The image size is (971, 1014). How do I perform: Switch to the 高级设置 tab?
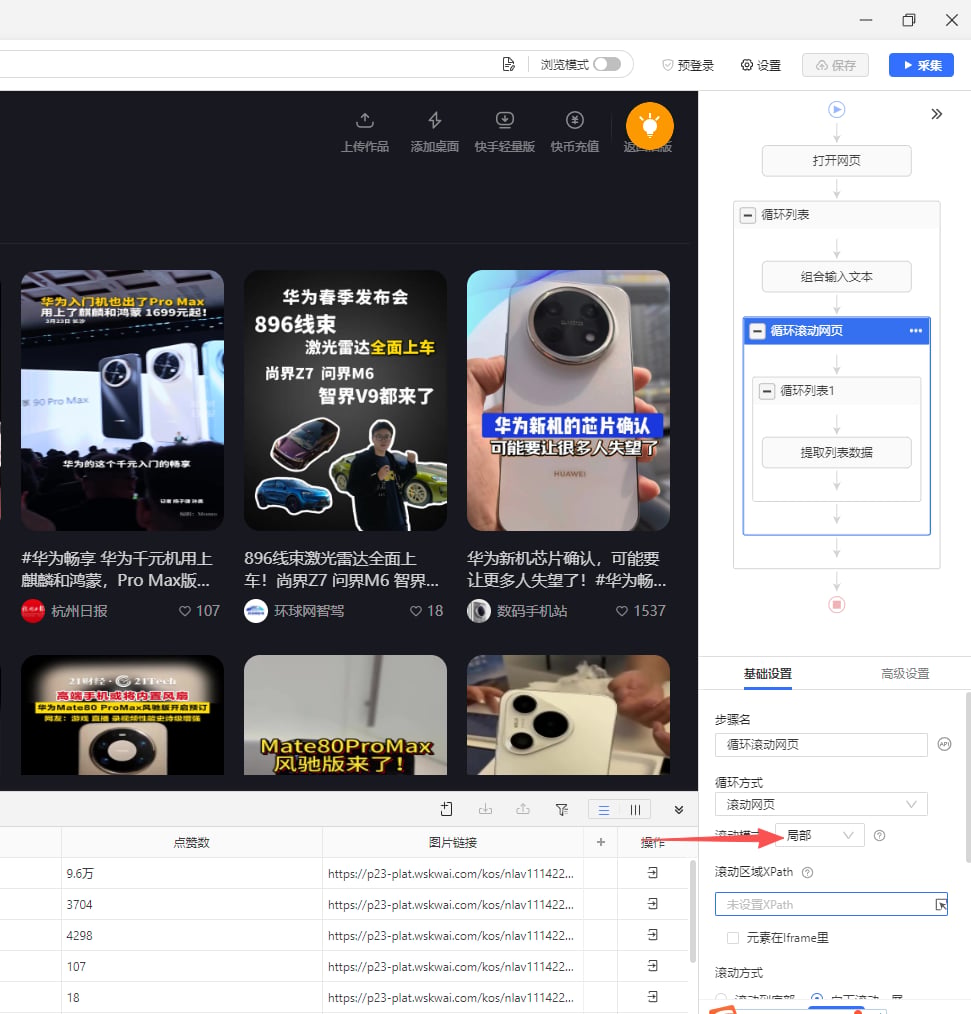905,674
